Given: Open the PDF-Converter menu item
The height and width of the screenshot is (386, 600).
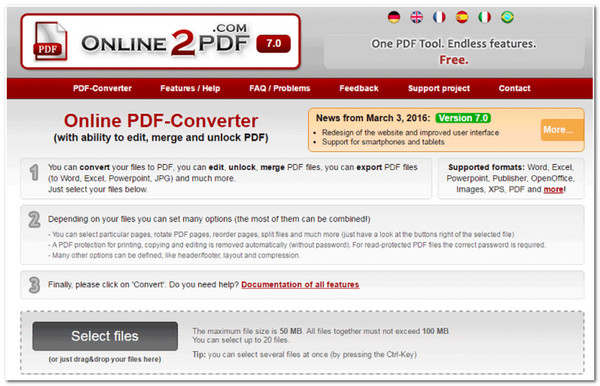Looking at the screenshot, I should (x=102, y=88).
